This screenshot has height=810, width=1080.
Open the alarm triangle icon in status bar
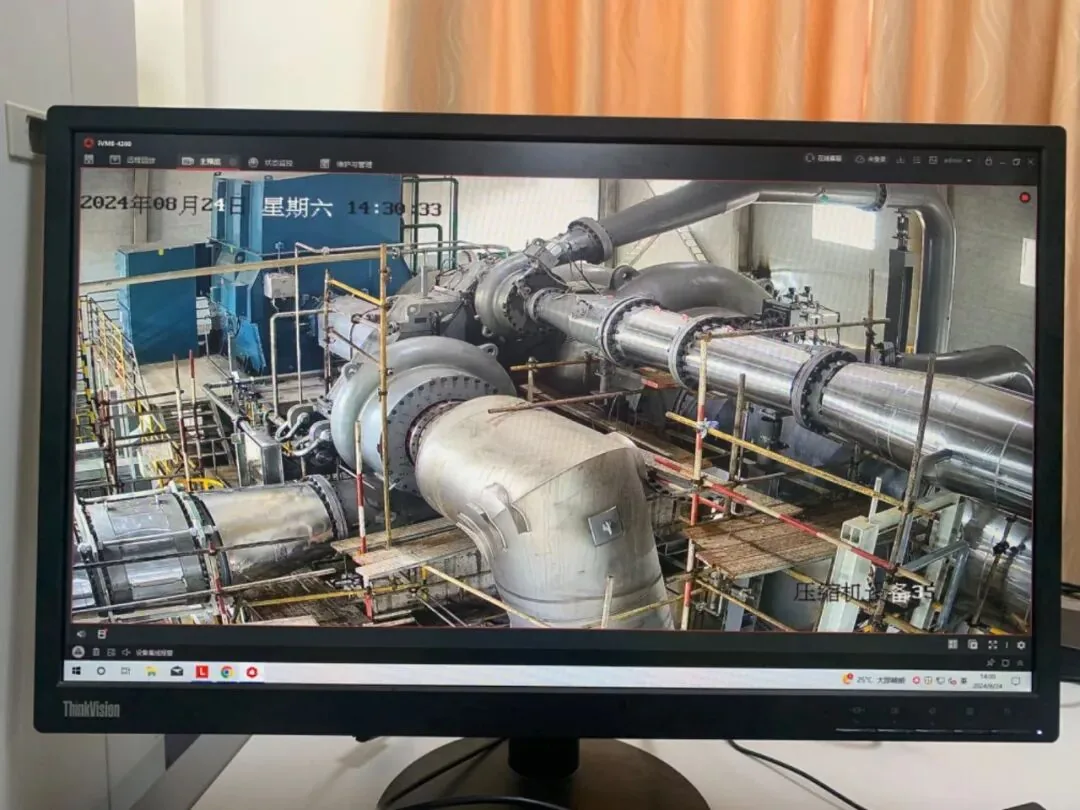79,652
